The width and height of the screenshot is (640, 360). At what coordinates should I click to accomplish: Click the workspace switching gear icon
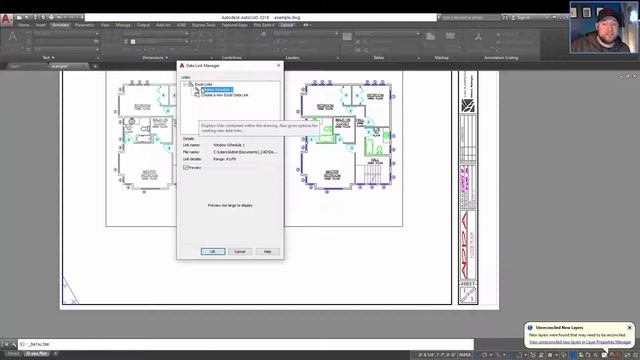pyautogui.click(x=550, y=355)
